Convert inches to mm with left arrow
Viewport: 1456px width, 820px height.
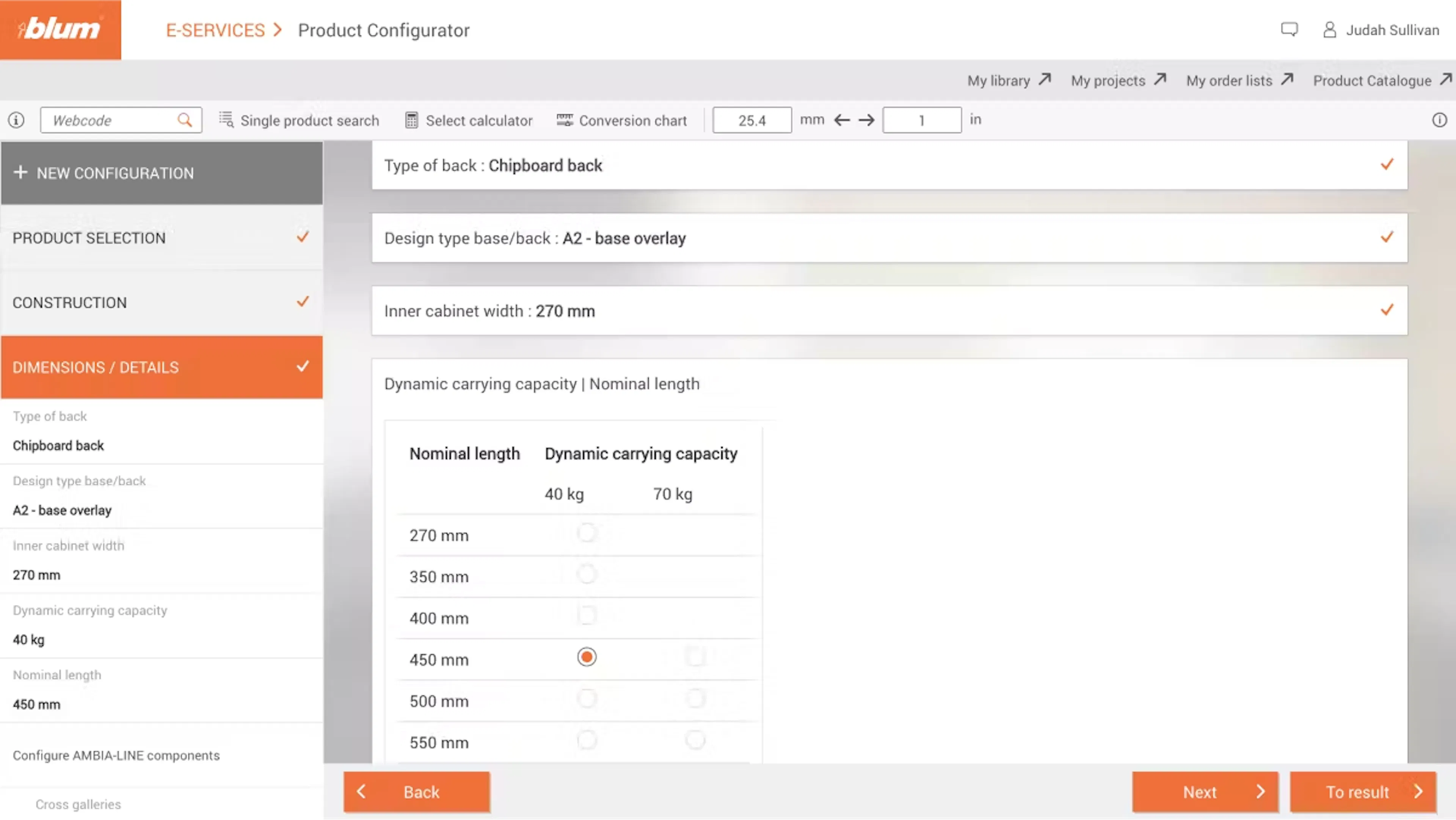click(x=842, y=120)
